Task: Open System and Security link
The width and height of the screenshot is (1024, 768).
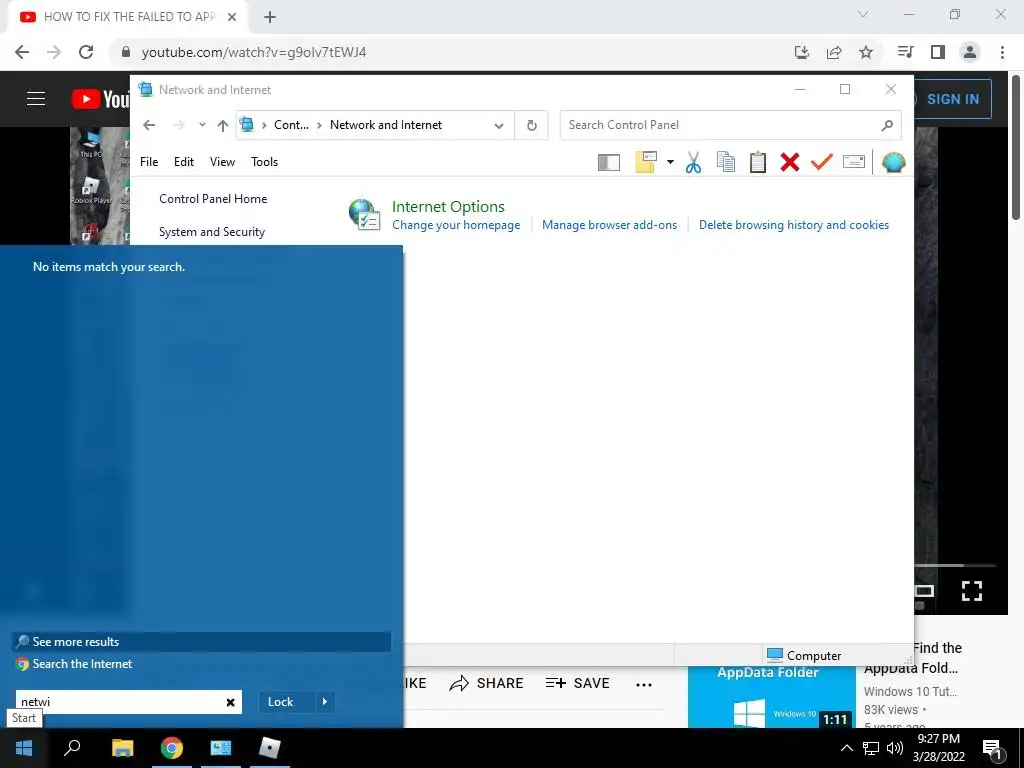Action: [212, 232]
